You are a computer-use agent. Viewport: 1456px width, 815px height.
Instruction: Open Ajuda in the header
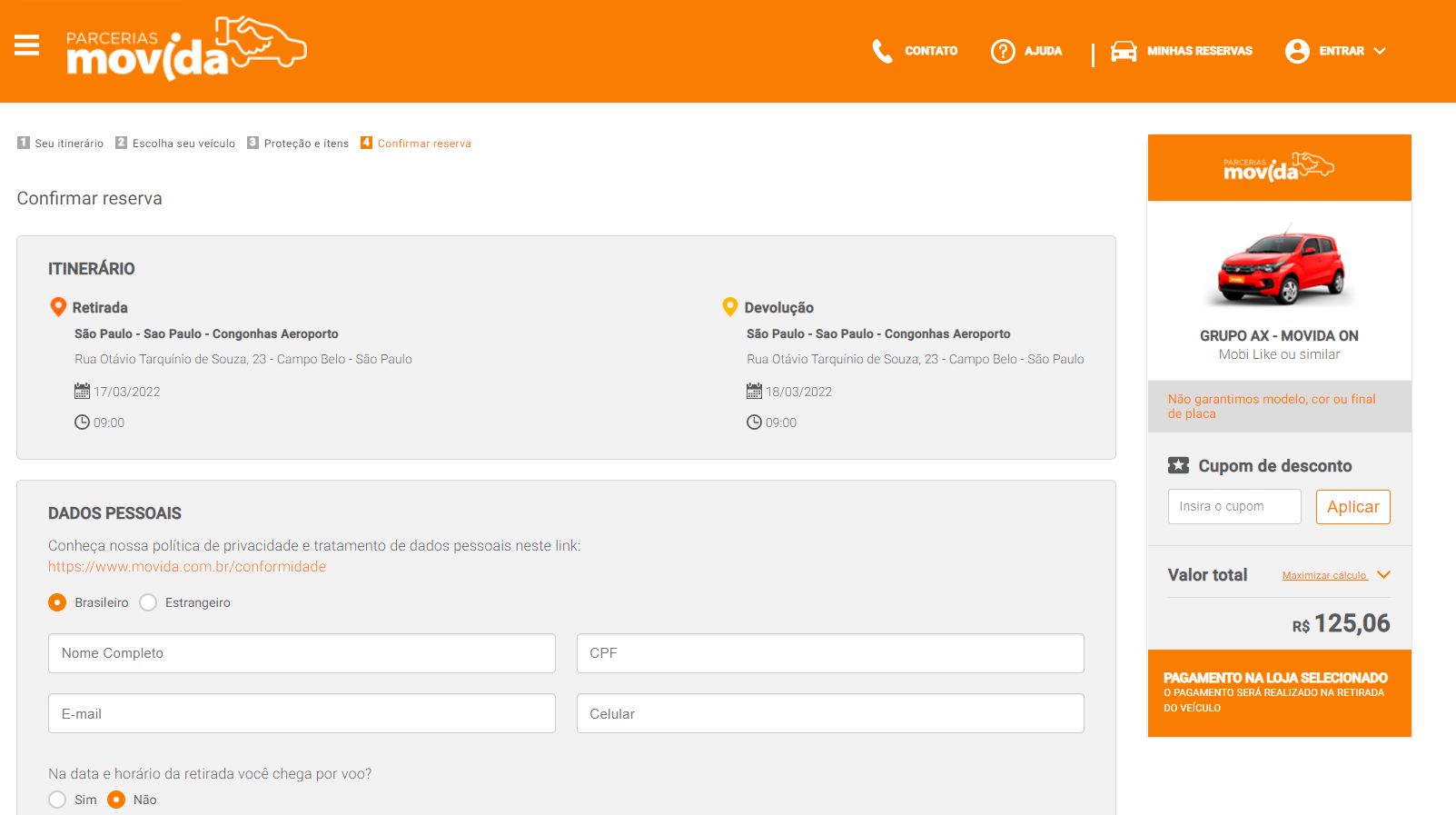(x=1043, y=51)
